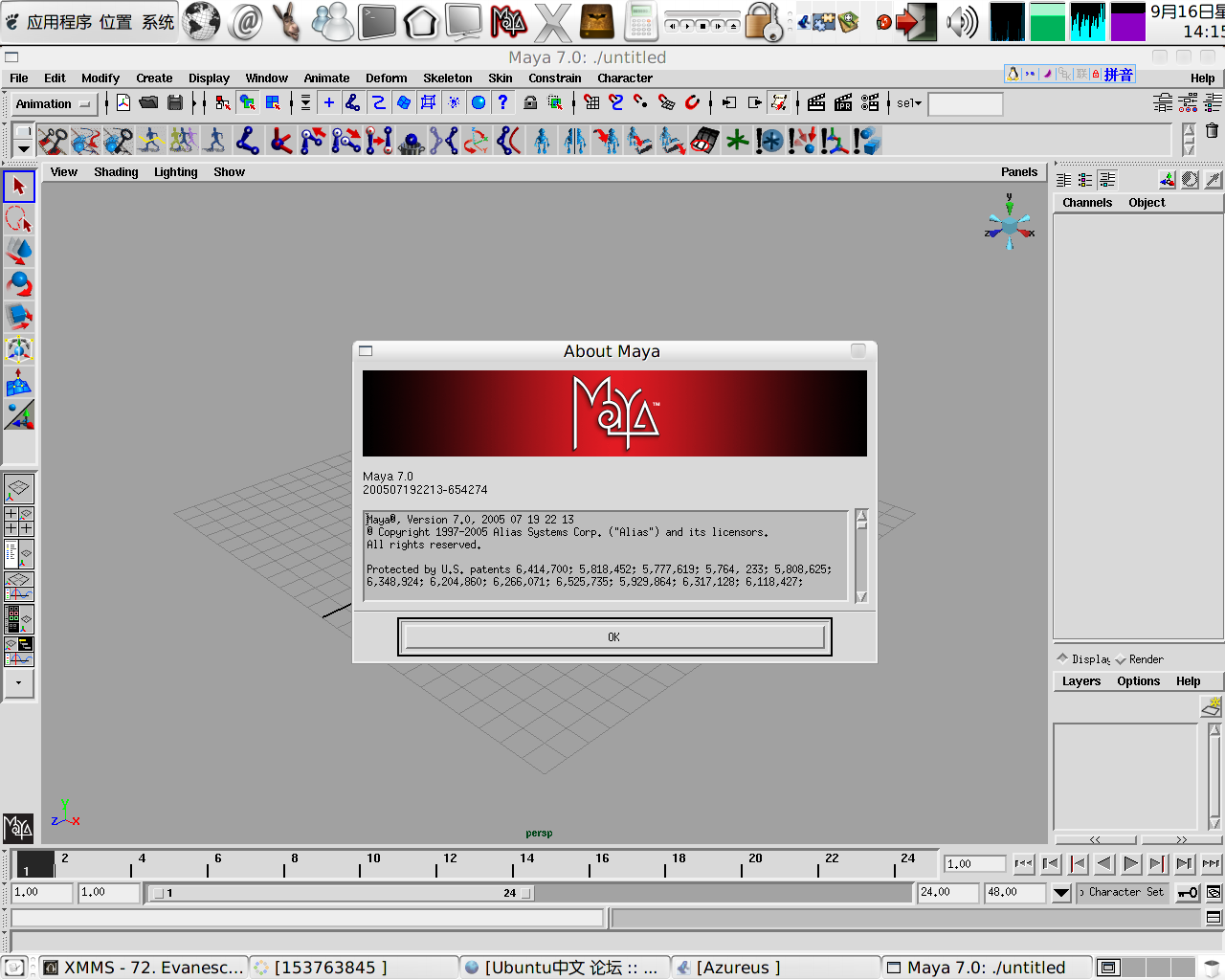Click the create new layer icon

coord(1211,707)
